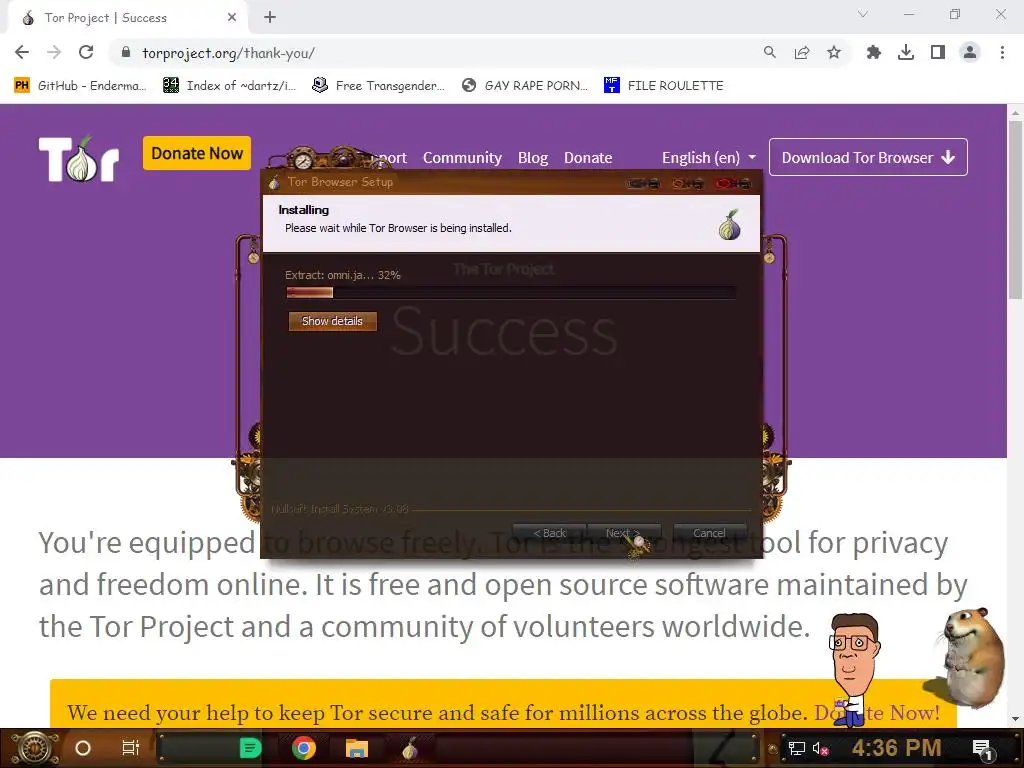The width and height of the screenshot is (1024, 768).
Task: Open the network tray icon
Action: [796, 748]
